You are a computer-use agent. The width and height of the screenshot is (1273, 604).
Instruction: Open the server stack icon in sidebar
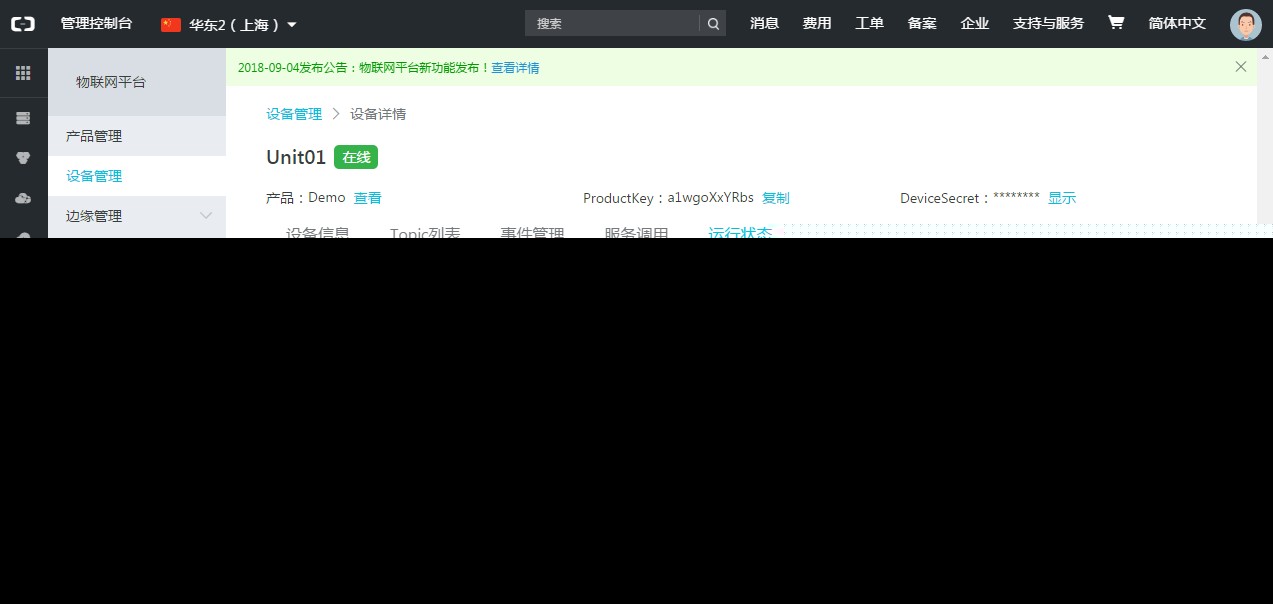click(x=23, y=118)
